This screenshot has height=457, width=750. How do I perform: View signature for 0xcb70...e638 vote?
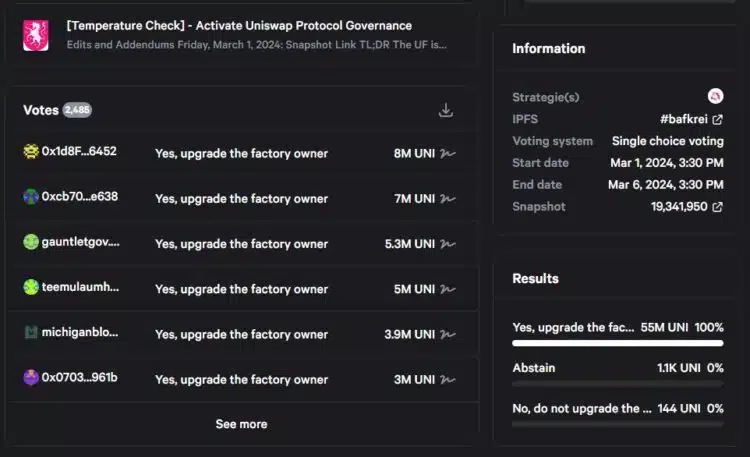point(448,199)
